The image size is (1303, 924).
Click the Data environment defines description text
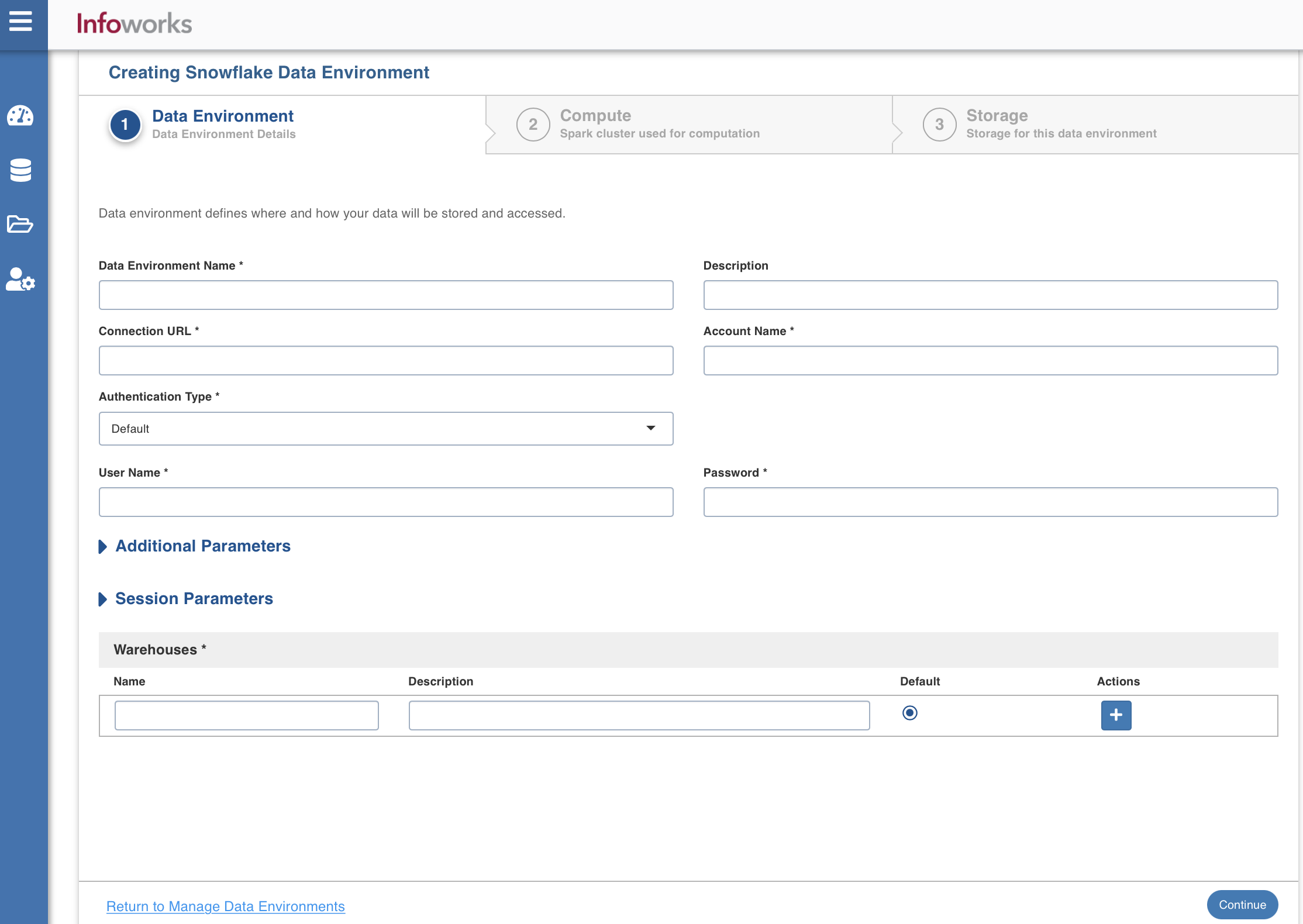[332, 213]
